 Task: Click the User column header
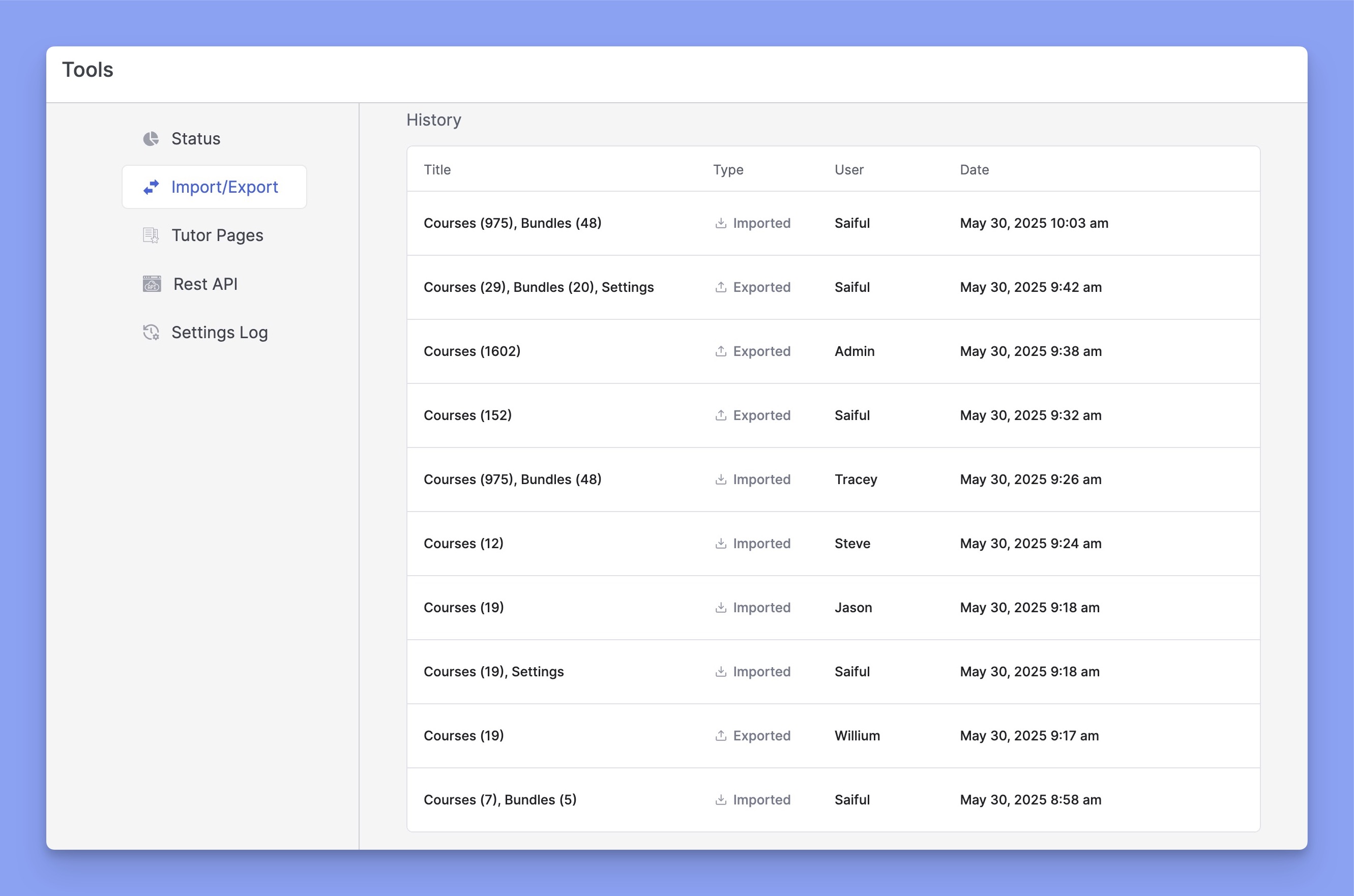coord(849,170)
